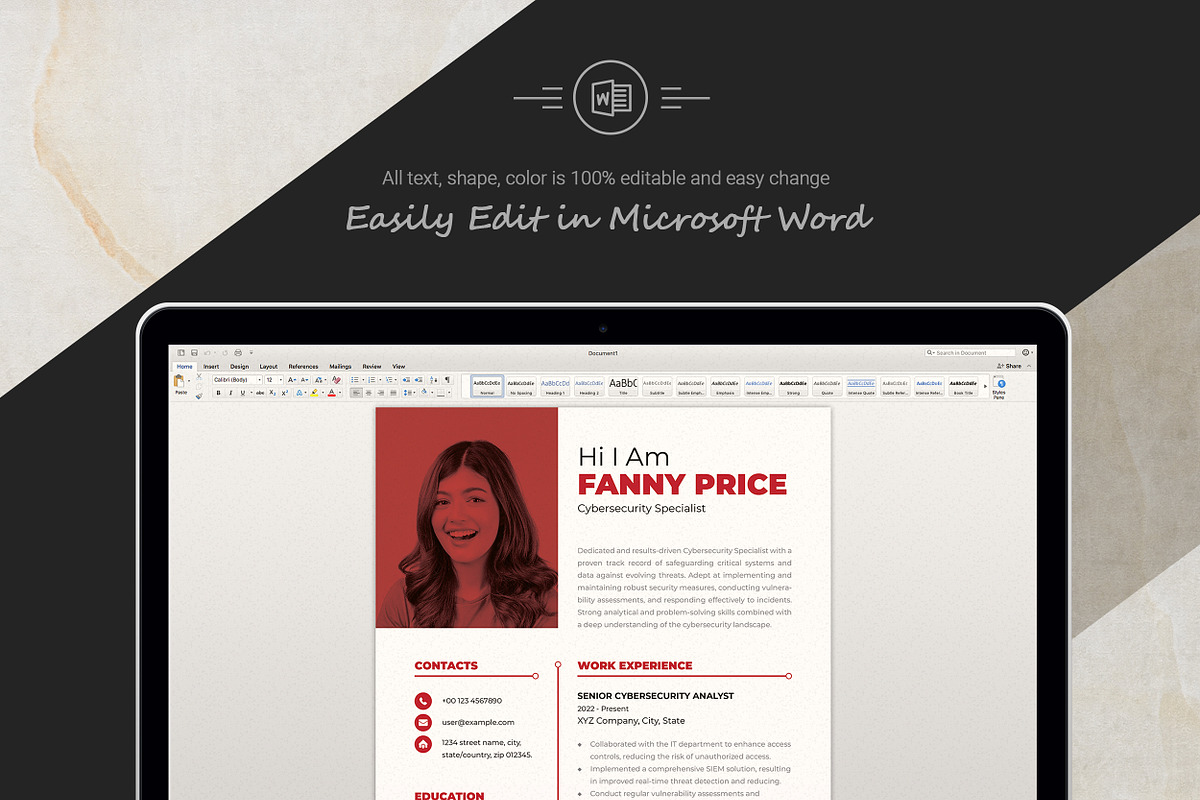Image resolution: width=1200 pixels, height=800 pixels.
Task: Click the Sort A-Z icon
Action: coord(434,380)
